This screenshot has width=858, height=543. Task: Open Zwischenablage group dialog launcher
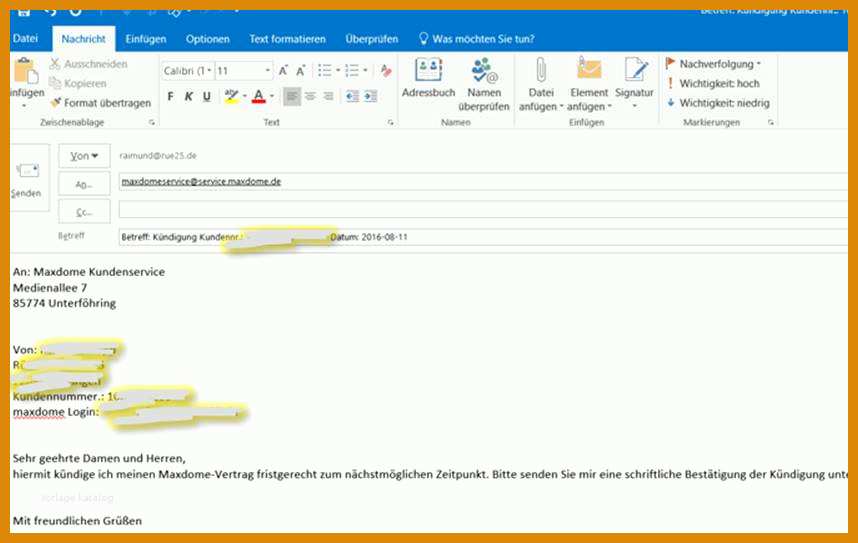152,123
